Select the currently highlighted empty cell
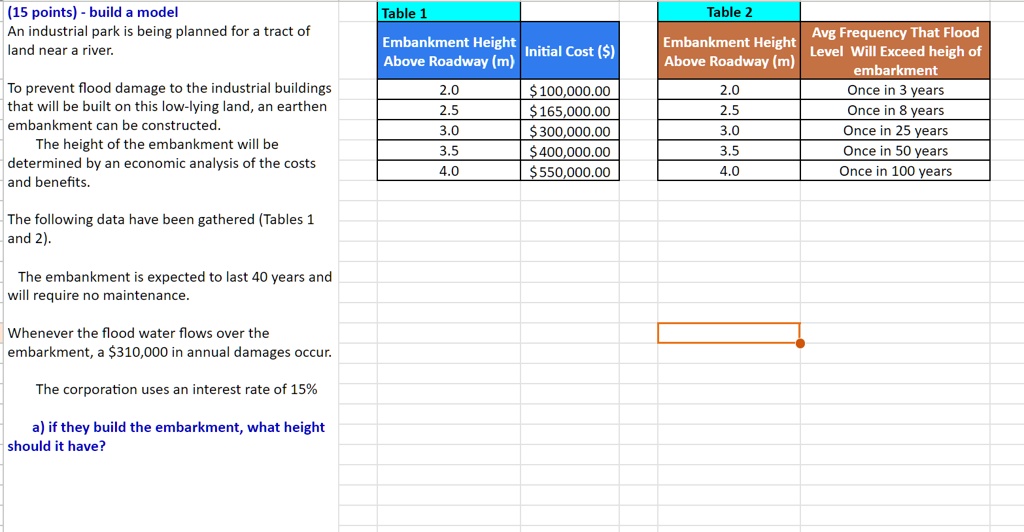1024x532 pixels. [x=729, y=332]
